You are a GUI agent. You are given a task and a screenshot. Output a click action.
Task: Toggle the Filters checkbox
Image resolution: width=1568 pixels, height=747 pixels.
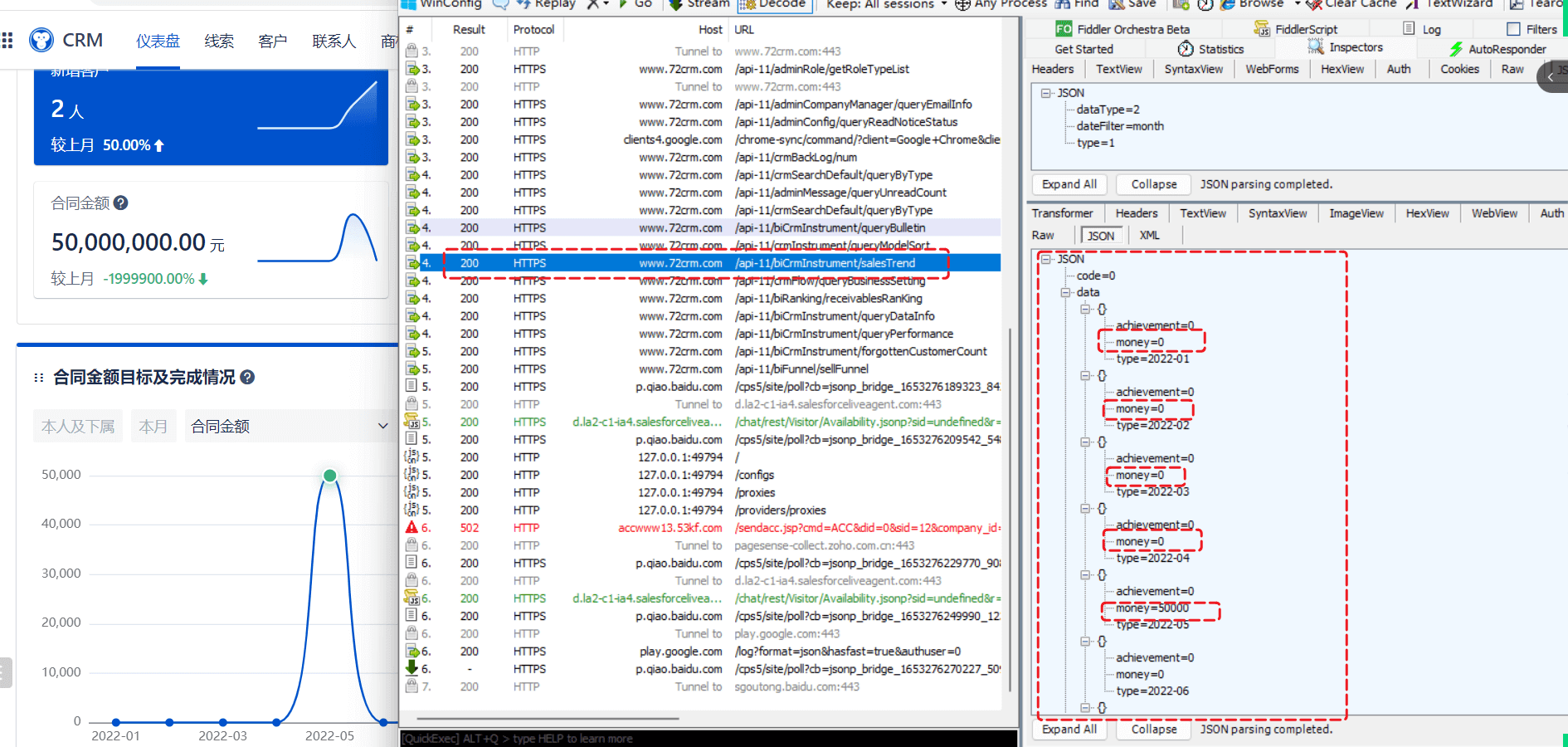coord(1513,29)
